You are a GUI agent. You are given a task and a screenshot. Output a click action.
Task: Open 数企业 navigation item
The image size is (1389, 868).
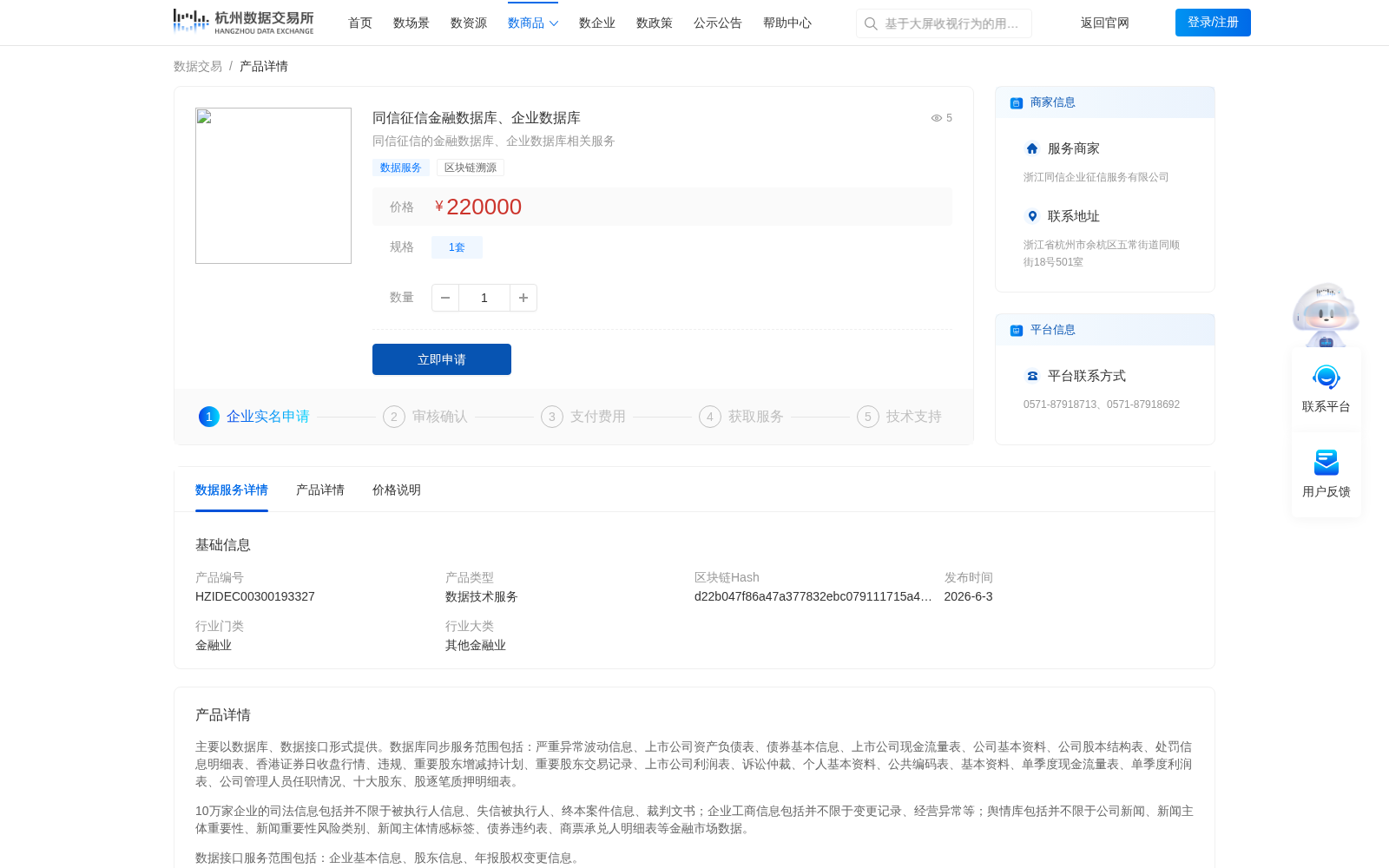pyautogui.click(x=597, y=23)
